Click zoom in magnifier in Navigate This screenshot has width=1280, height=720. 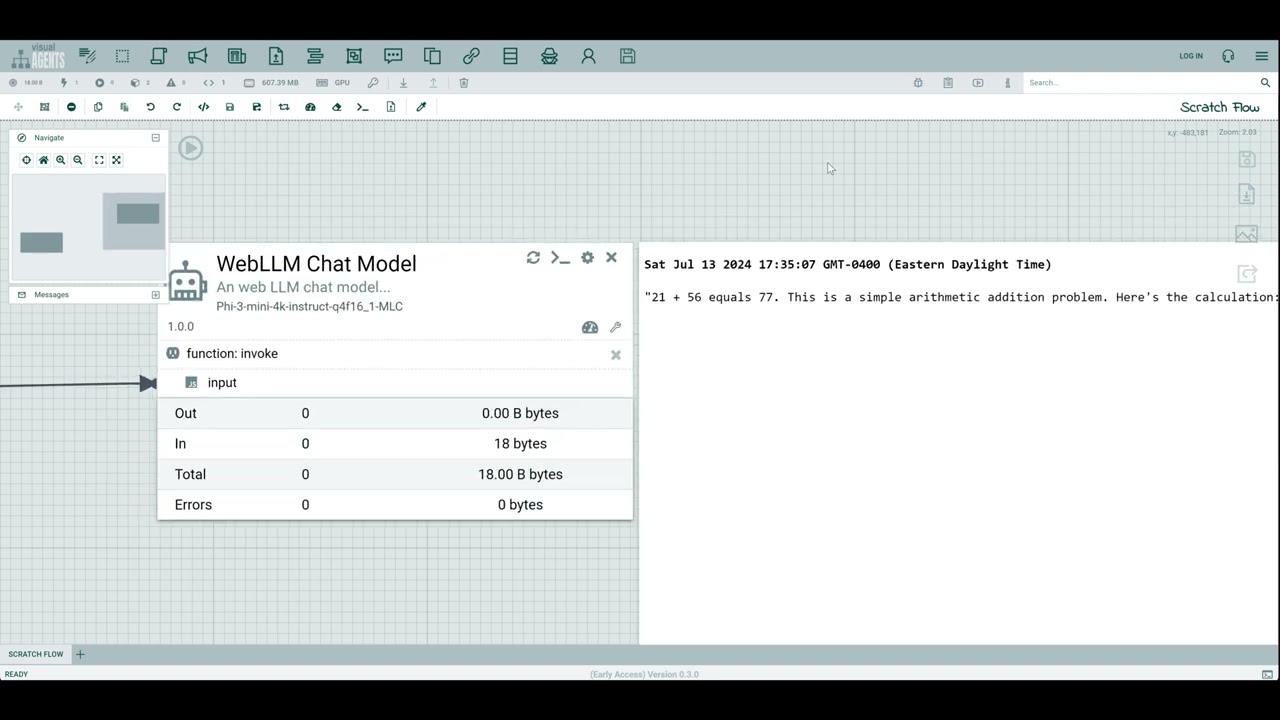(x=60, y=160)
